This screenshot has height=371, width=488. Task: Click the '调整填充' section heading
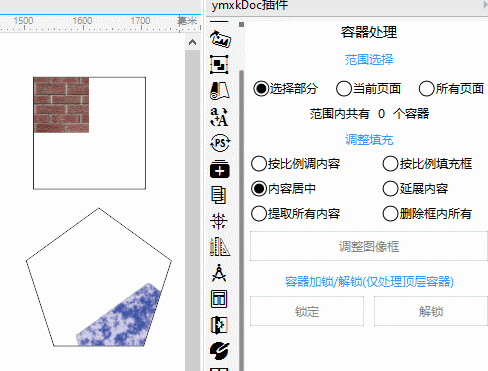click(x=369, y=140)
